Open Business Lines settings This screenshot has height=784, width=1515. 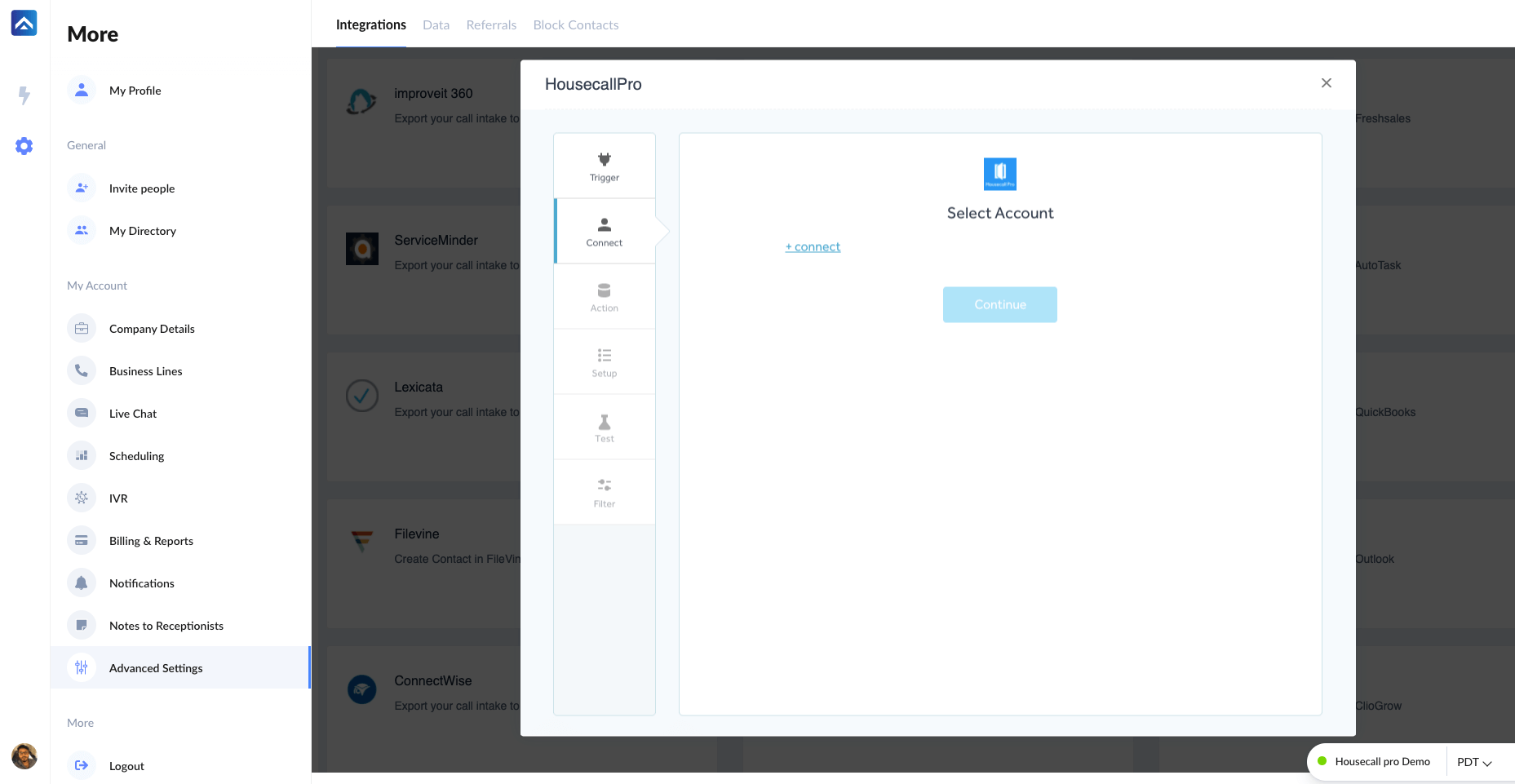(x=146, y=371)
